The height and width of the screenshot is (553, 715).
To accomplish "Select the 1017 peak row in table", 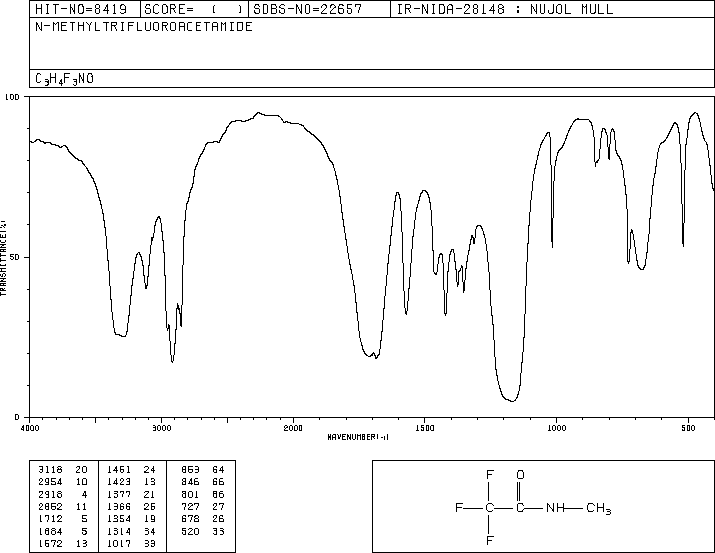I will coord(131,543).
